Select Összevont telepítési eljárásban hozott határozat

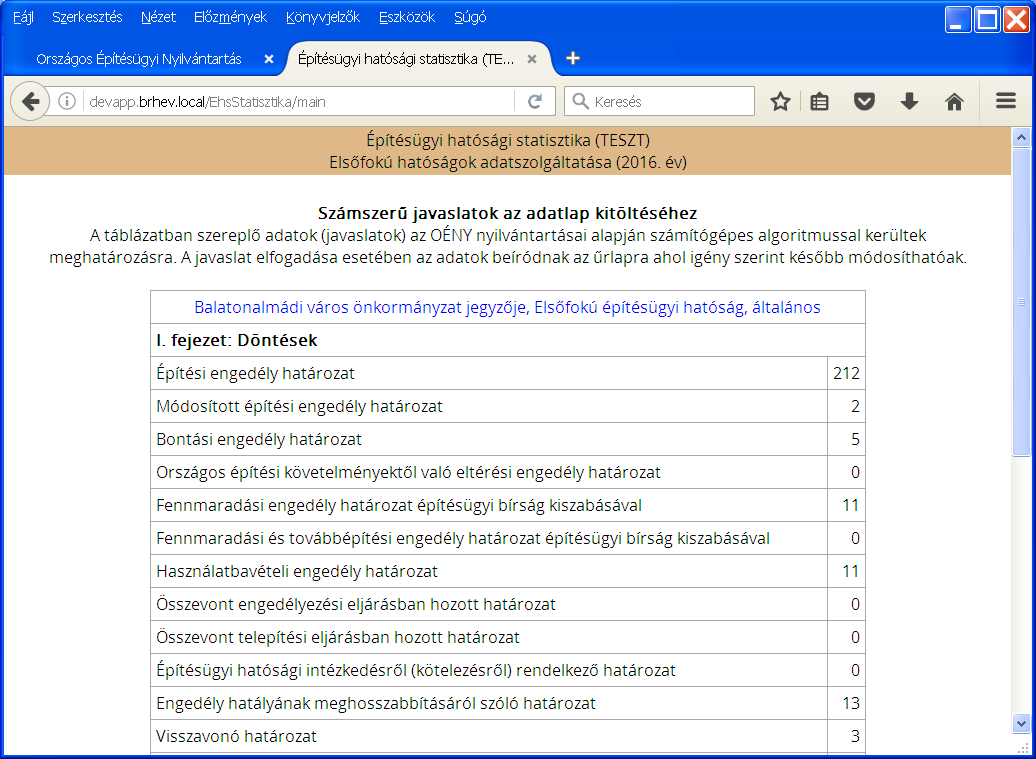pos(507,637)
